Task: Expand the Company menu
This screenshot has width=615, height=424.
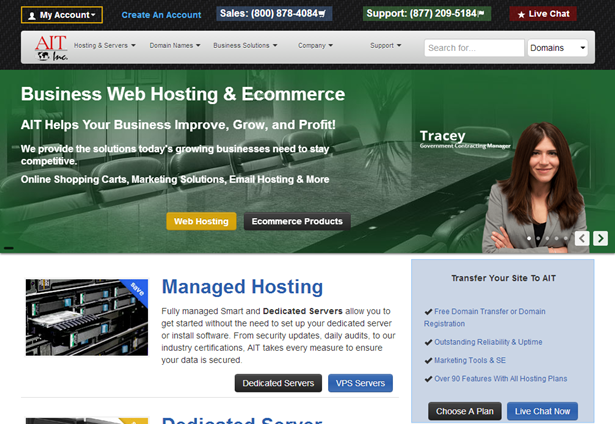Action: pos(315,45)
